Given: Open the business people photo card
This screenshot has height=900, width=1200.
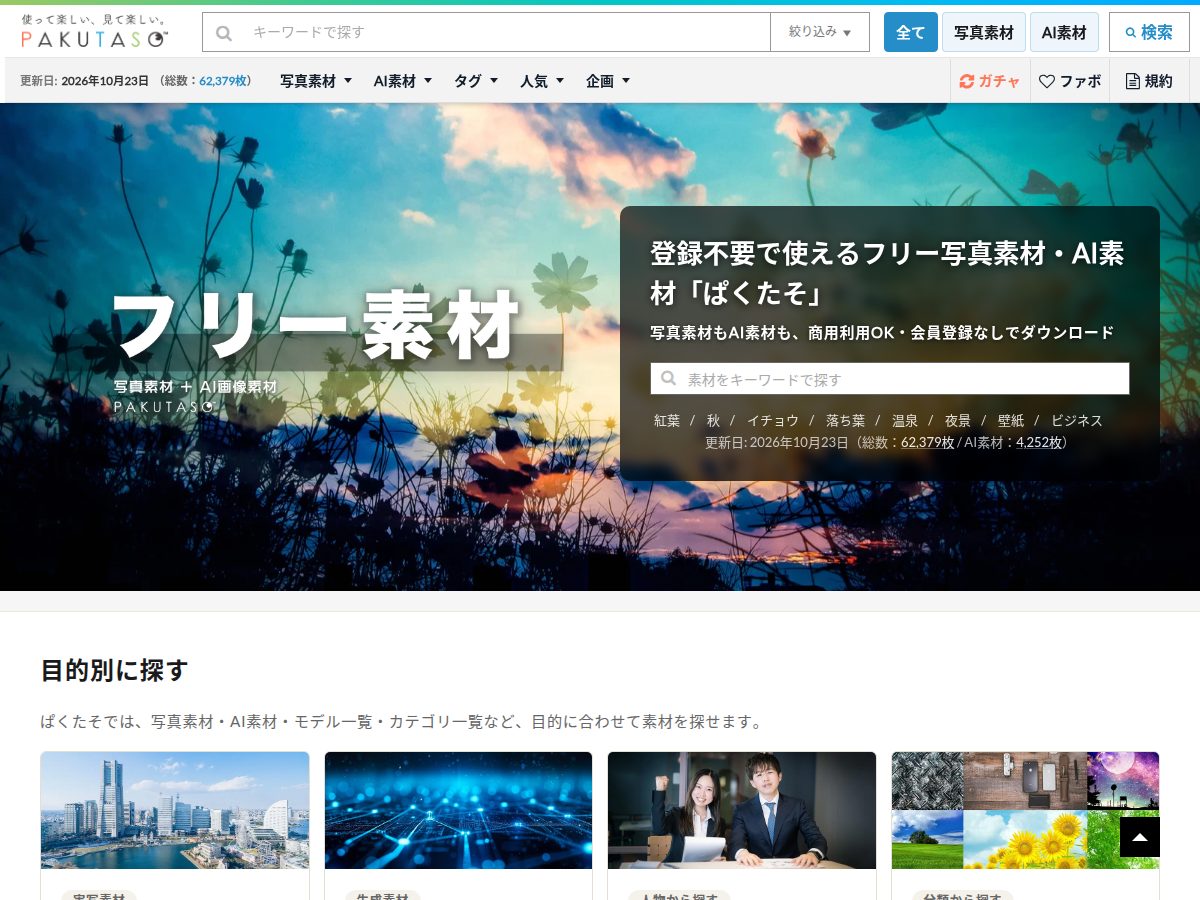Looking at the screenshot, I should pyautogui.click(x=742, y=810).
